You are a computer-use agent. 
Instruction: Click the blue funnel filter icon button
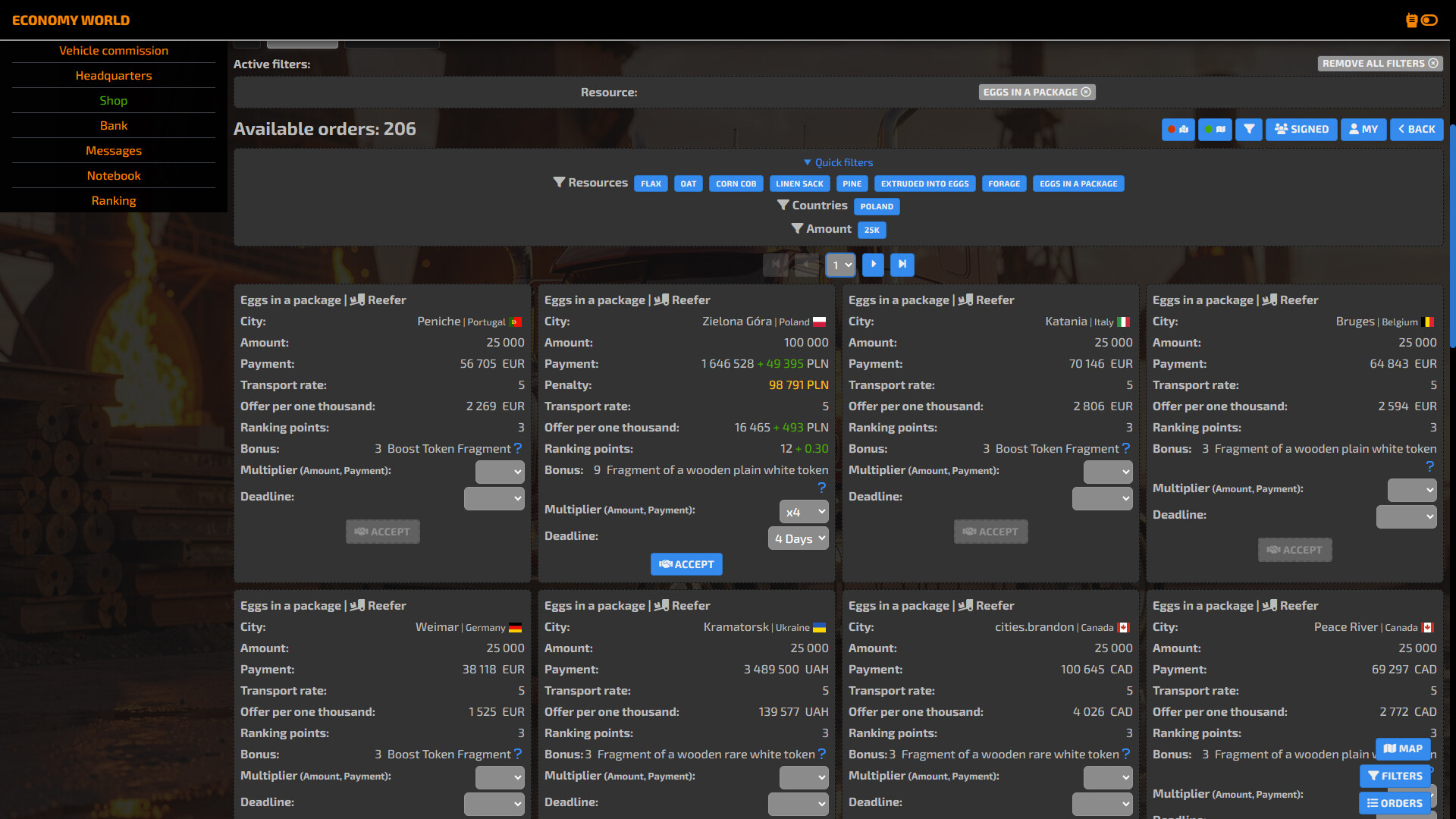click(1248, 130)
